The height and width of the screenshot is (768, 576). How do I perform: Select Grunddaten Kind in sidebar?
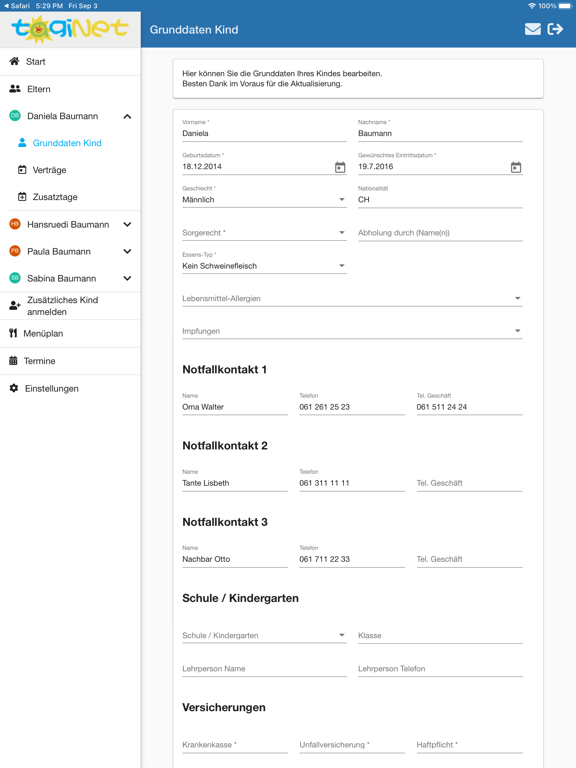pos(70,143)
